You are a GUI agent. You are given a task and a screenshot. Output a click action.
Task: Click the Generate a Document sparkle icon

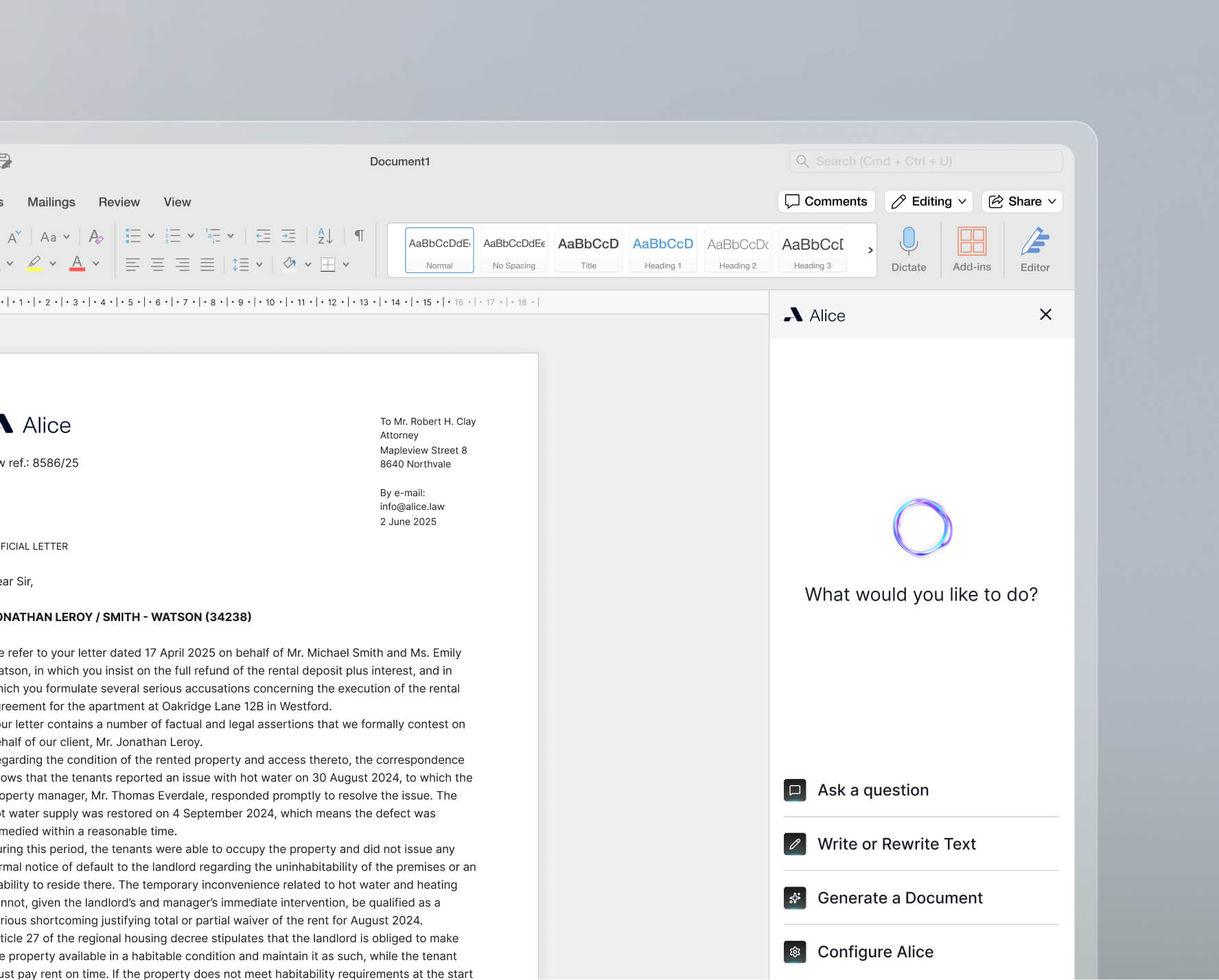coord(795,898)
